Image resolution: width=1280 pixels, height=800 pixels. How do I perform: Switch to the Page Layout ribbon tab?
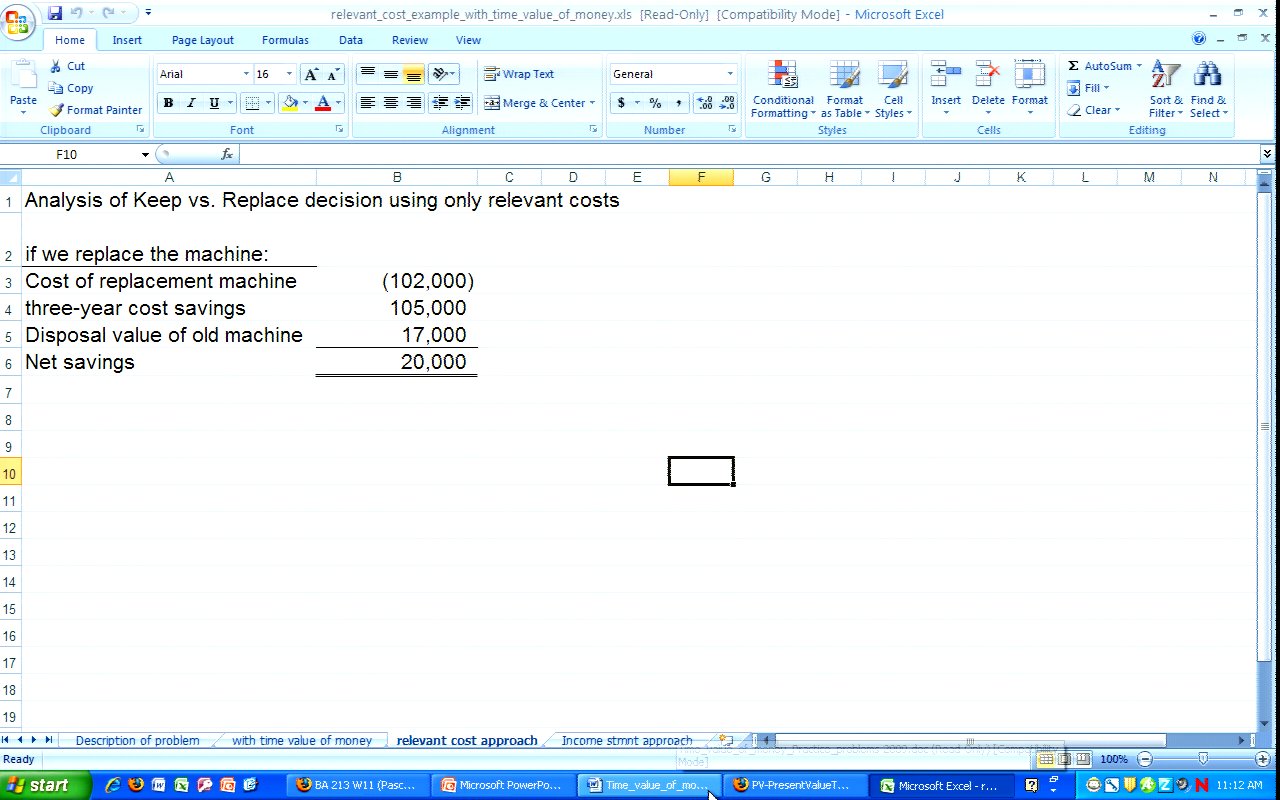202,40
